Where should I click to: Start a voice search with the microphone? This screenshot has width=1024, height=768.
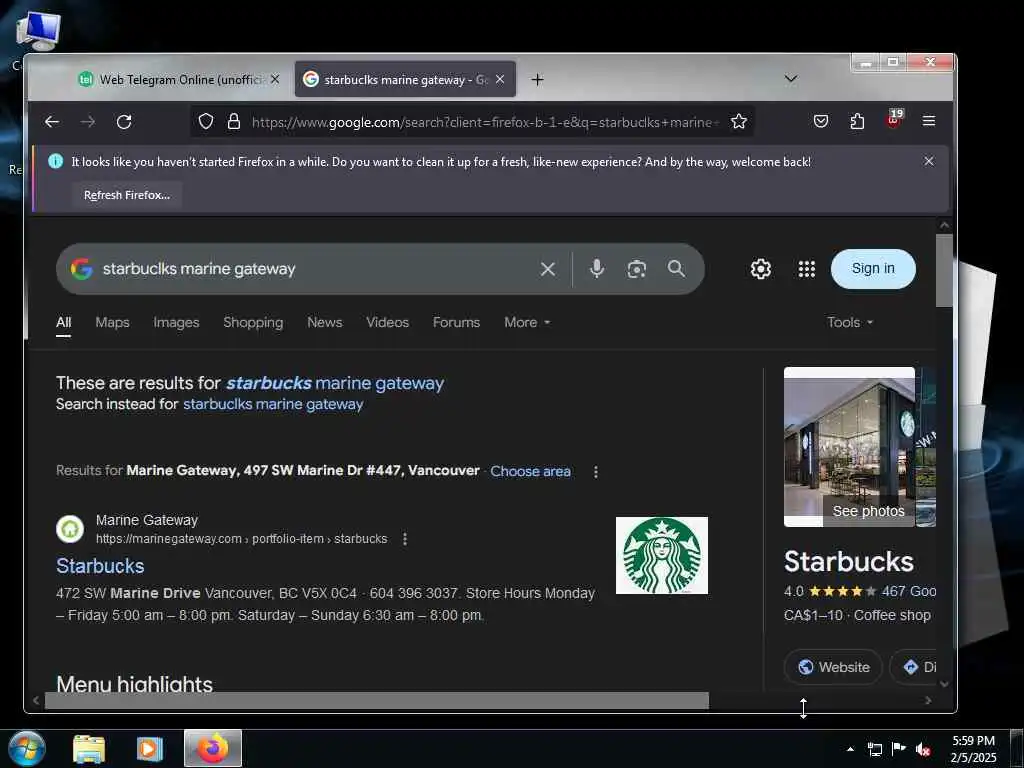click(597, 268)
